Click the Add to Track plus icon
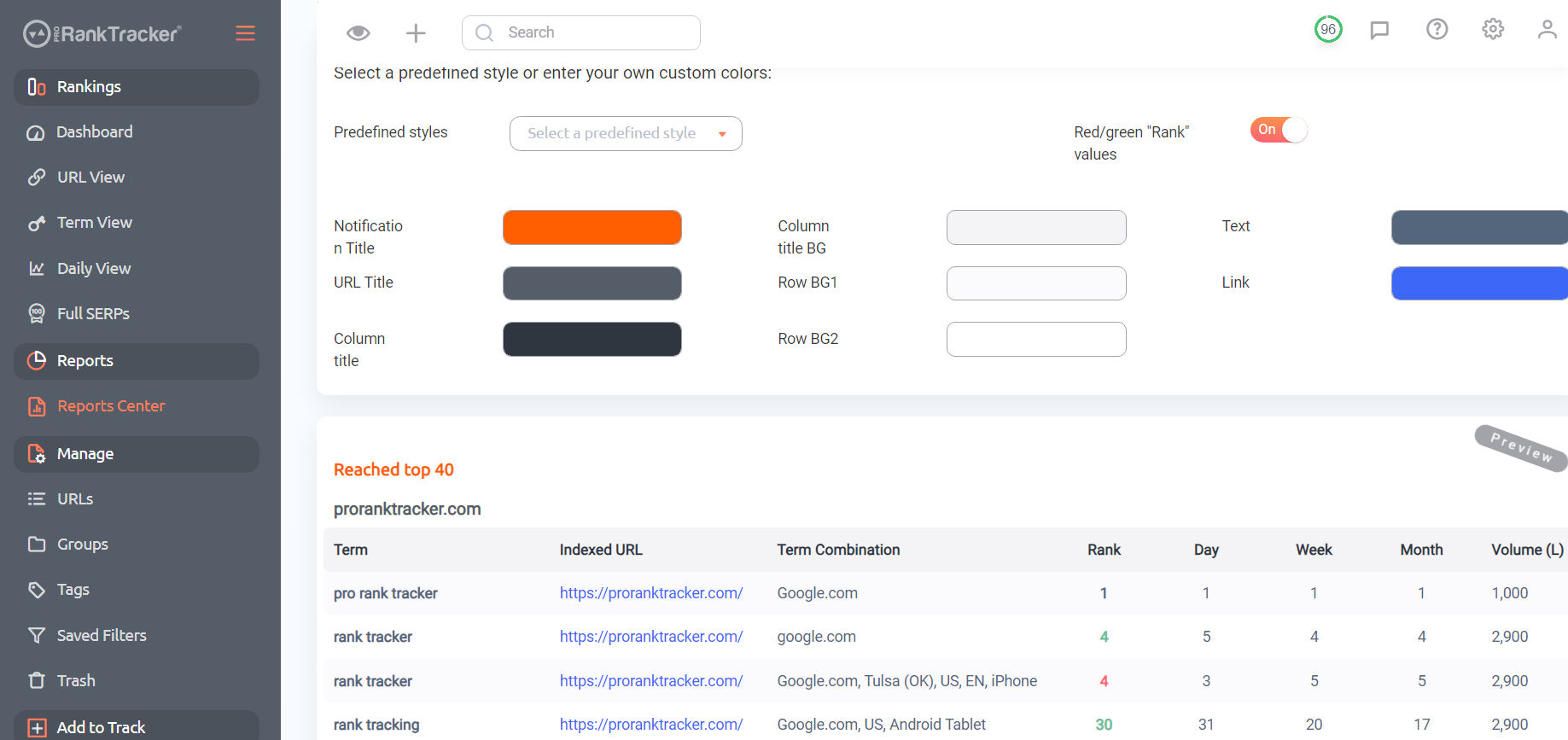This screenshot has height=740, width=1568. click(37, 727)
